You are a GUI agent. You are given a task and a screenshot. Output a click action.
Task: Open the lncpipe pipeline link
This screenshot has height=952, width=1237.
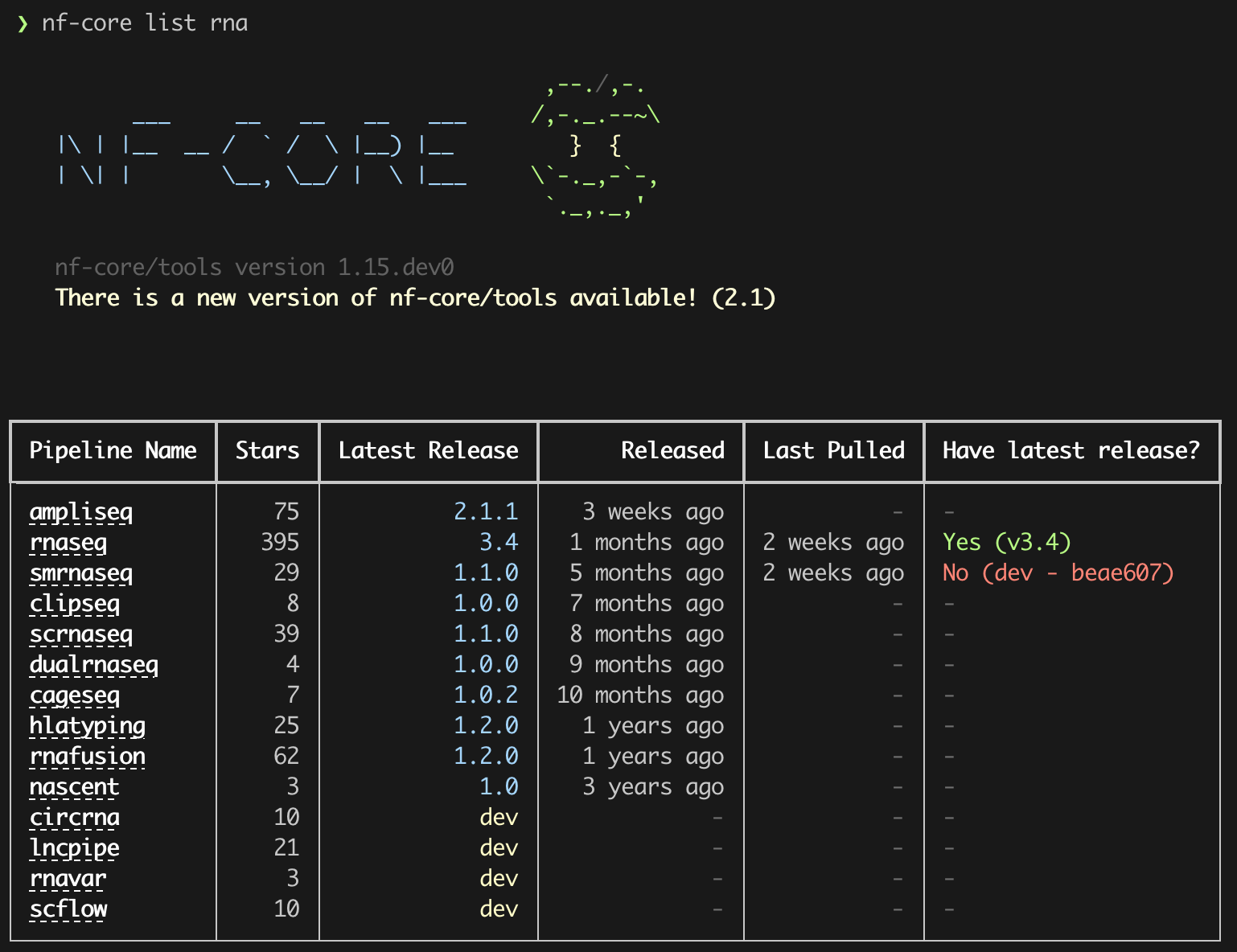(73, 847)
